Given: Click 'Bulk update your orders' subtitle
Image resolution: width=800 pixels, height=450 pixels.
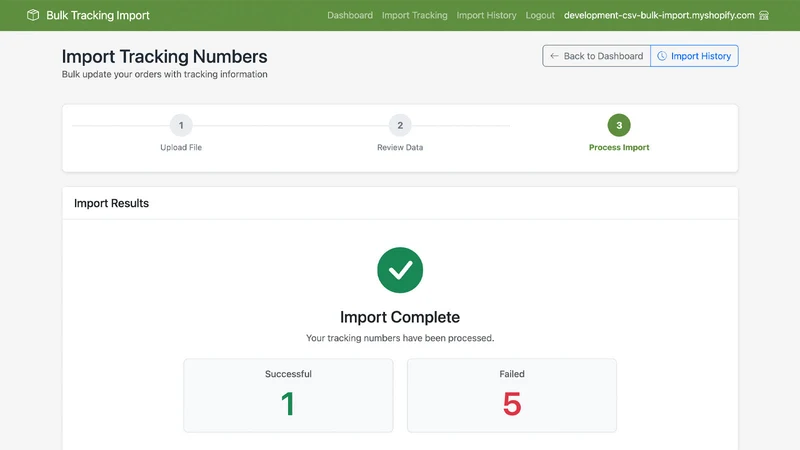Looking at the screenshot, I should 164,74.
